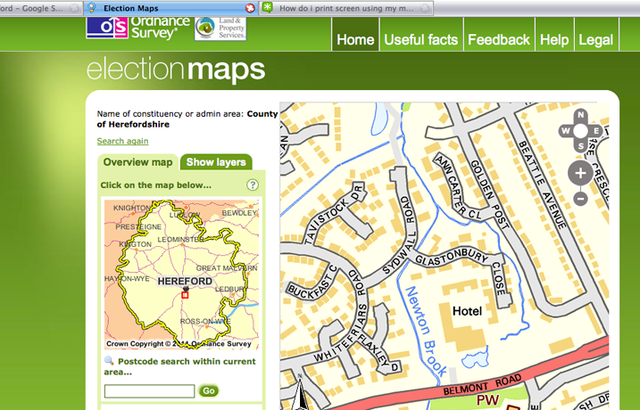
Task: Click the Ordnance Survey logo
Action: point(134,27)
